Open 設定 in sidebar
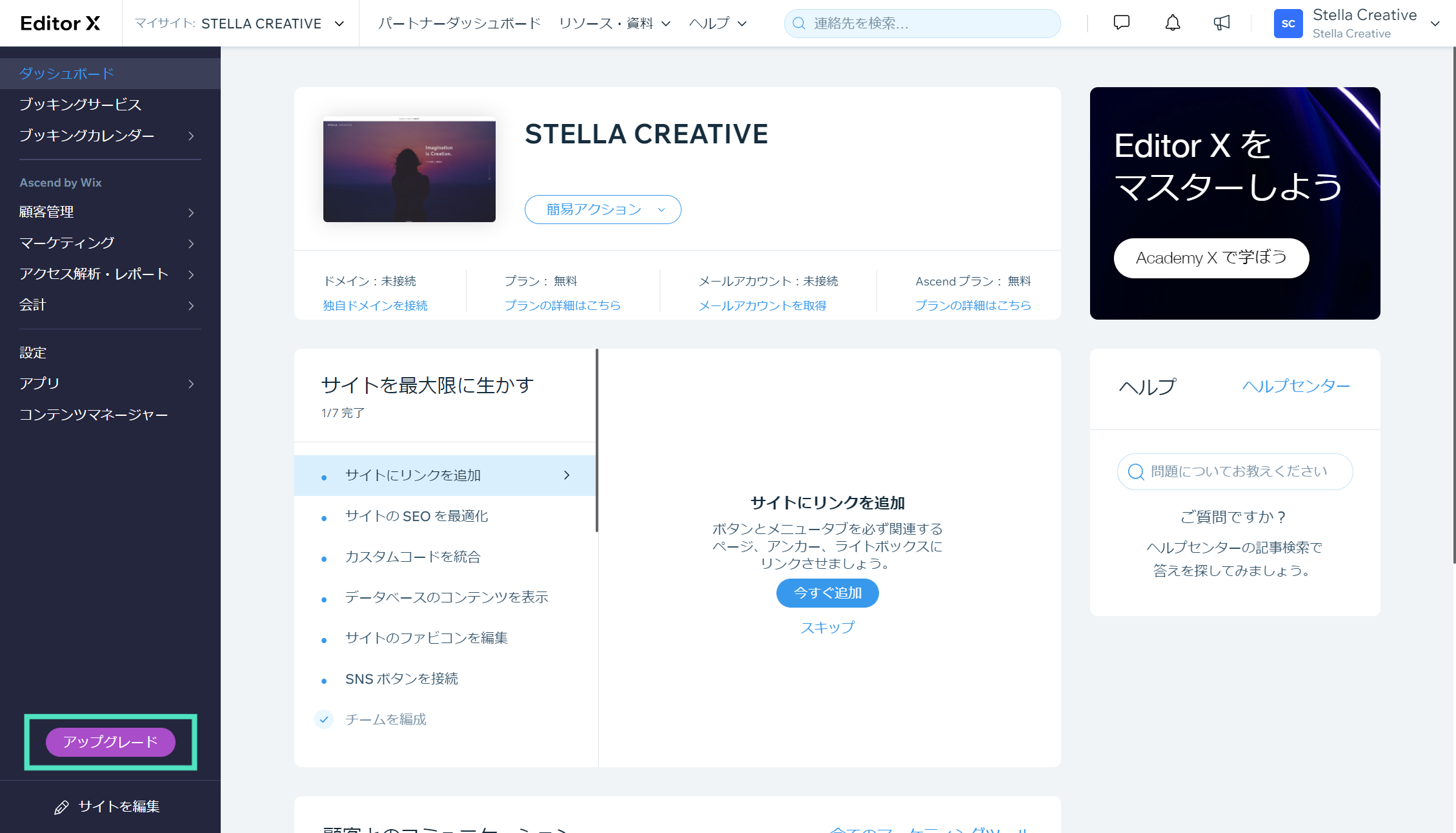Image resolution: width=1456 pixels, height=833 pixels. (x=110, y=353)
